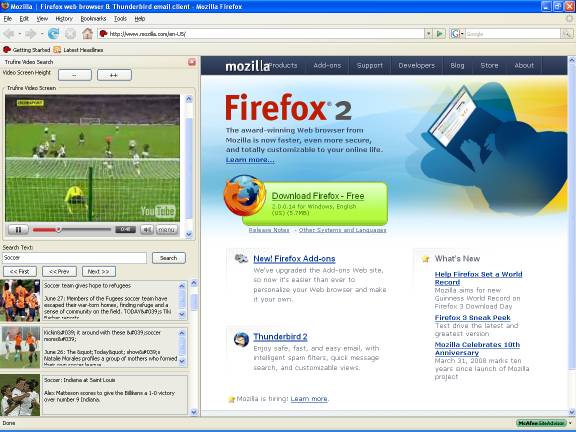Reload the page with the refresh icon
Viewport: 576px width, 432px height.
(53, 34)
